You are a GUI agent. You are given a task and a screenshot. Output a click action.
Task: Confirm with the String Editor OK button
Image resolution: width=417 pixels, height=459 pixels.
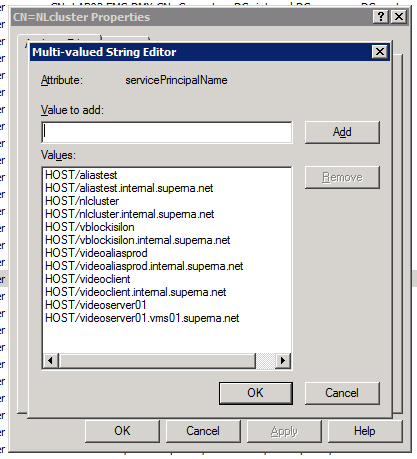tap(256, 393)
